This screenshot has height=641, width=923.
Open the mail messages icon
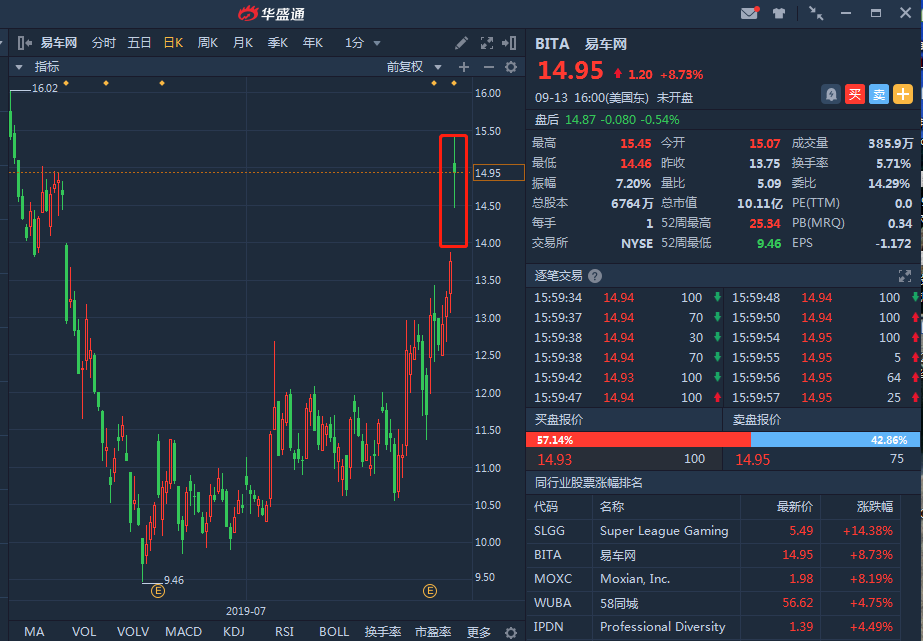(749, 12)
